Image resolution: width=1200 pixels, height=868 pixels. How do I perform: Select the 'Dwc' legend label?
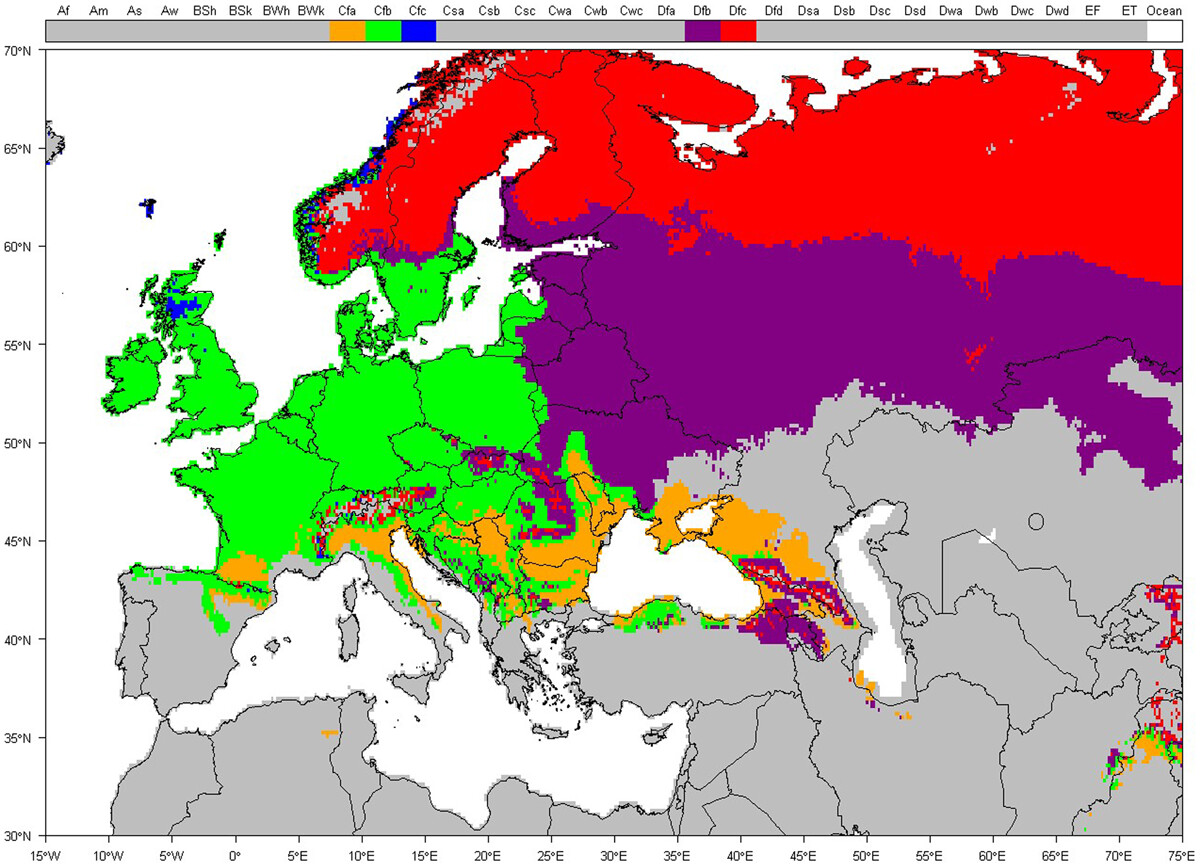pyautogui.click(x=1022, y=11)
